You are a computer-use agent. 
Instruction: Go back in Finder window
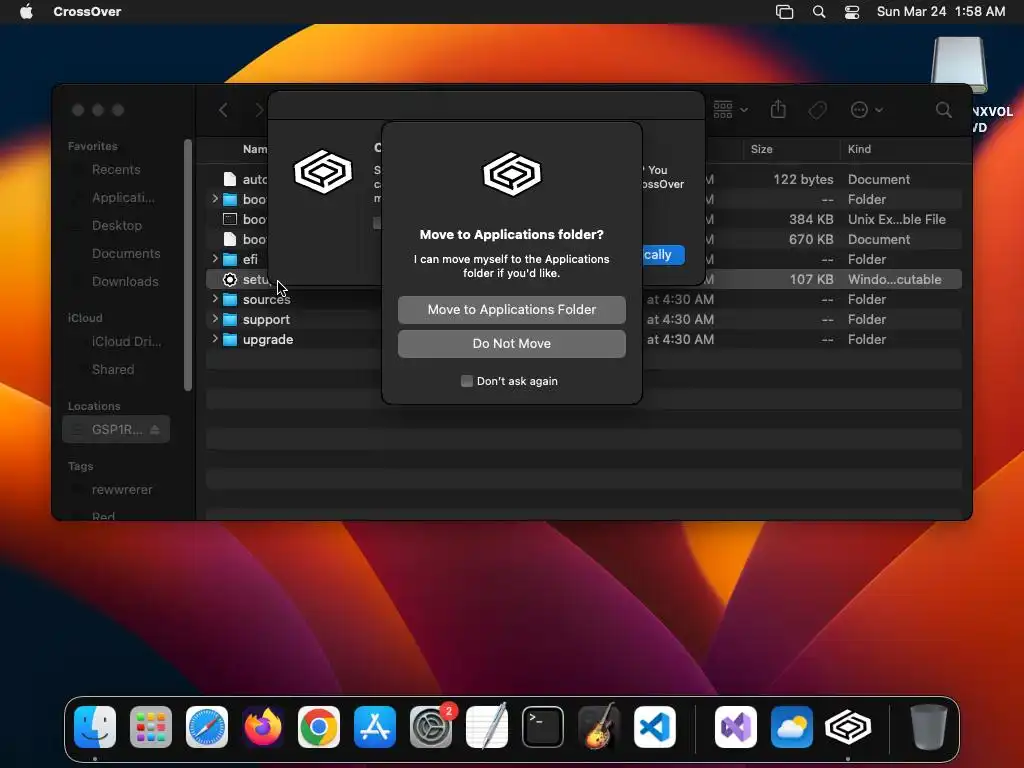tap(223, 110)
